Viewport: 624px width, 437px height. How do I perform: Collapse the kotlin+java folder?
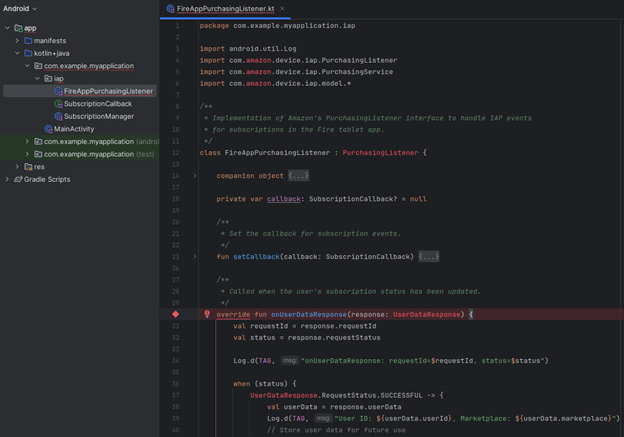(17, 53)
